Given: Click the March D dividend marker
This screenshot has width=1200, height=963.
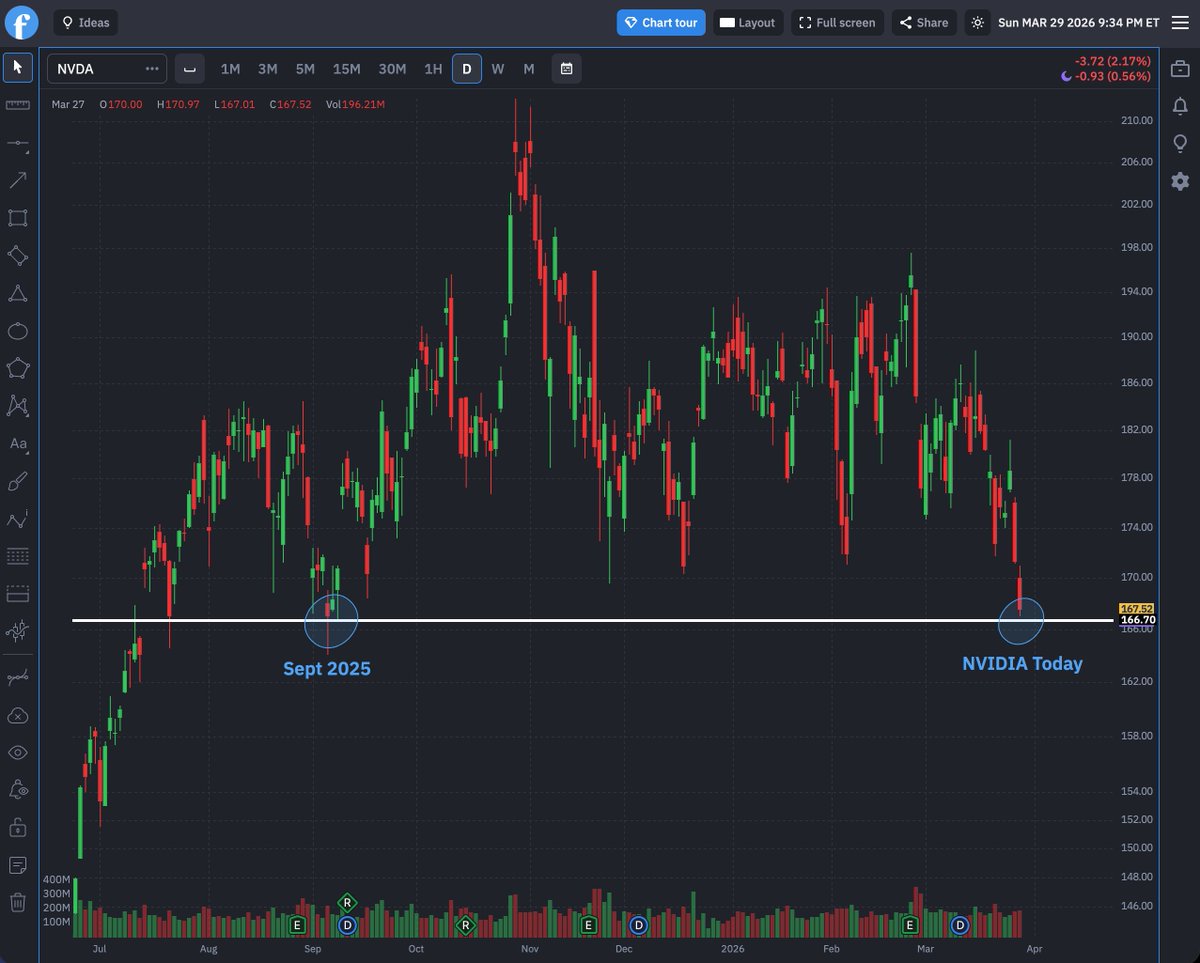Looking at the screenshot, I should pos(960,926).
